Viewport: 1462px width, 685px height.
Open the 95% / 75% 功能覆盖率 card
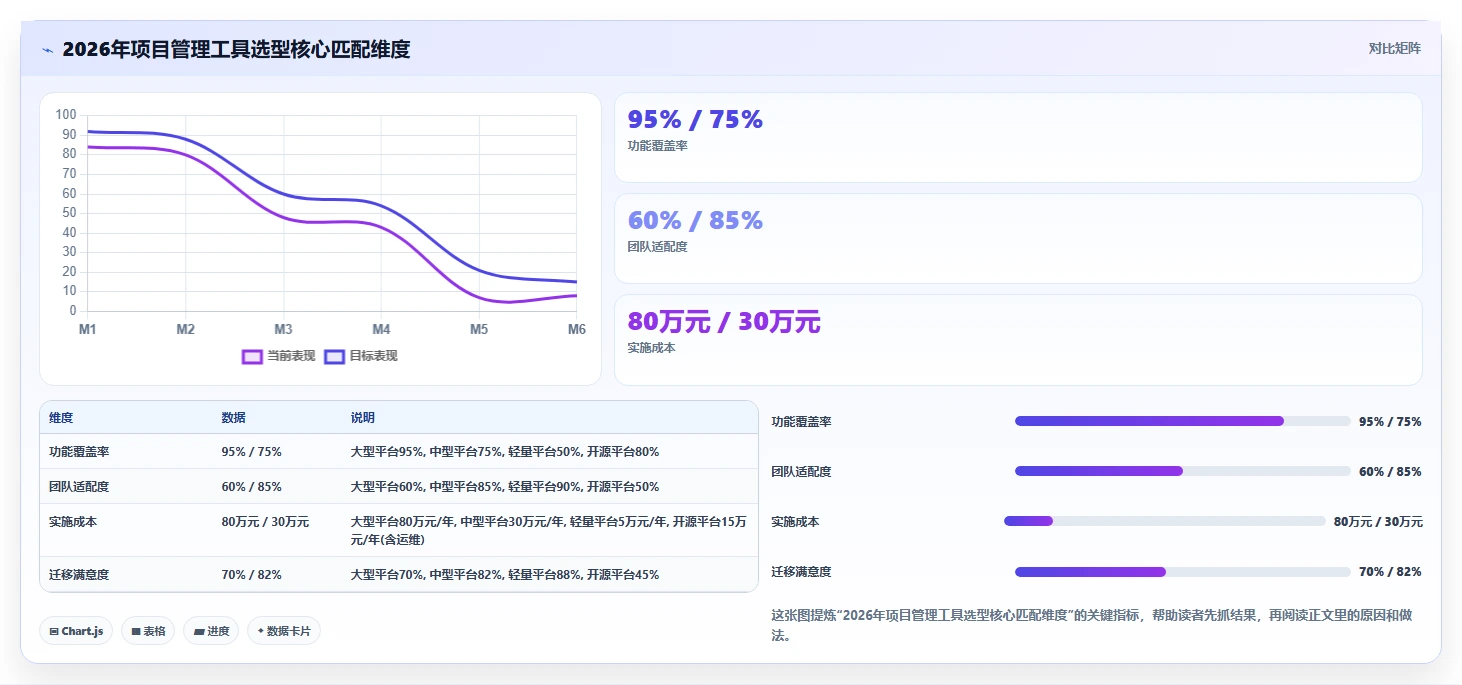[1018, 138]
